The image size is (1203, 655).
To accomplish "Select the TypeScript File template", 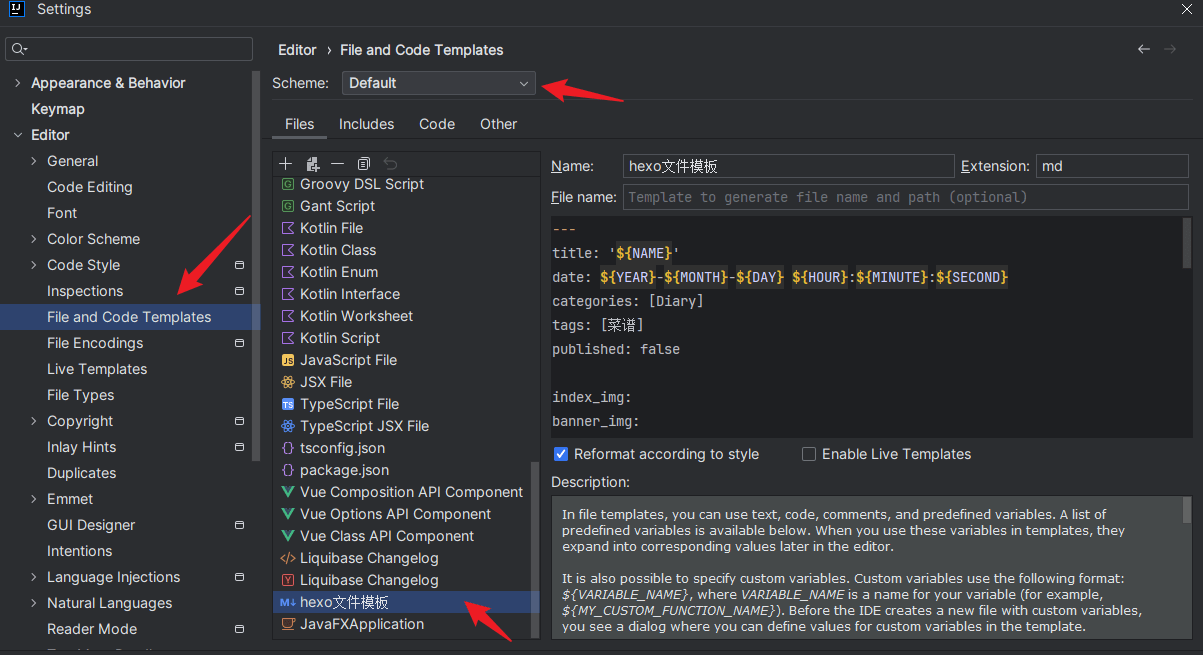I will click(349, 404).
